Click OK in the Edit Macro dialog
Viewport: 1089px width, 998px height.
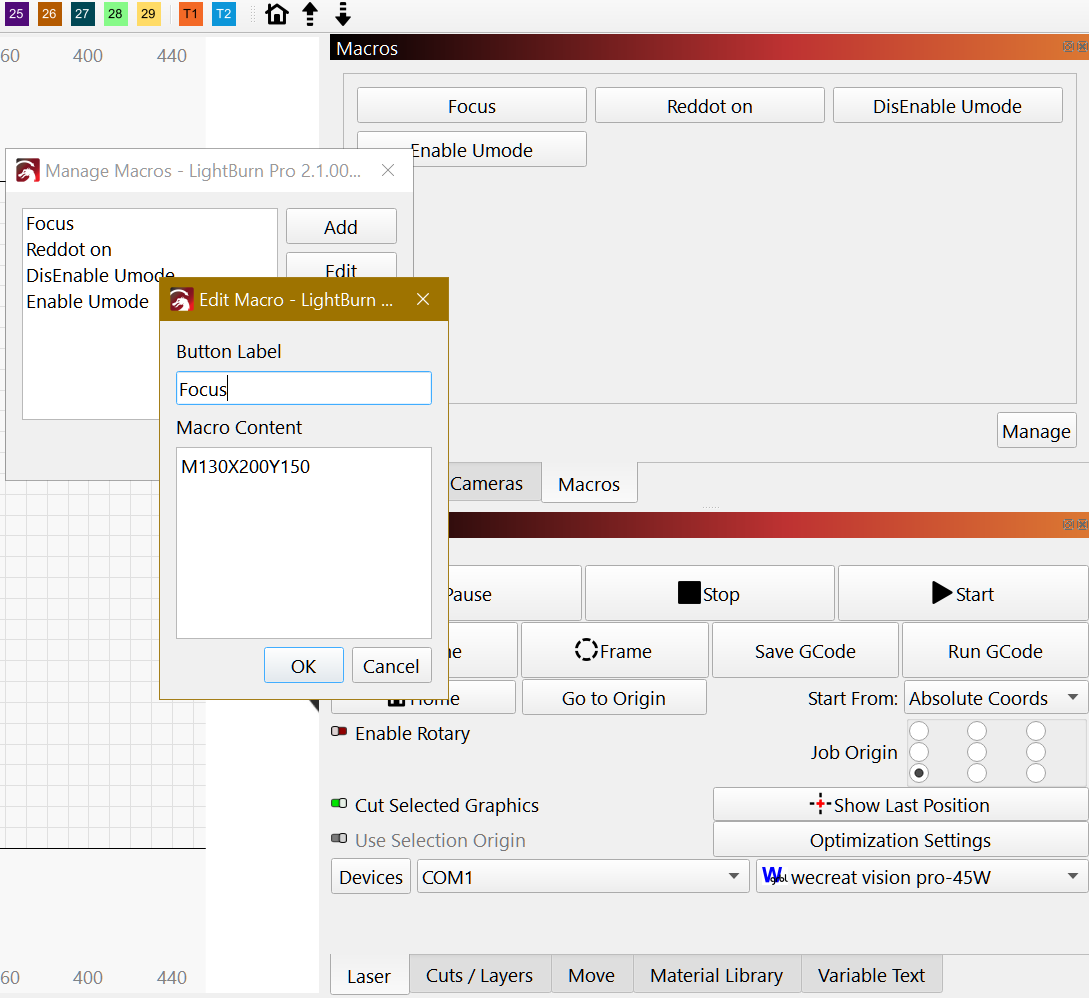coord(303,666)
